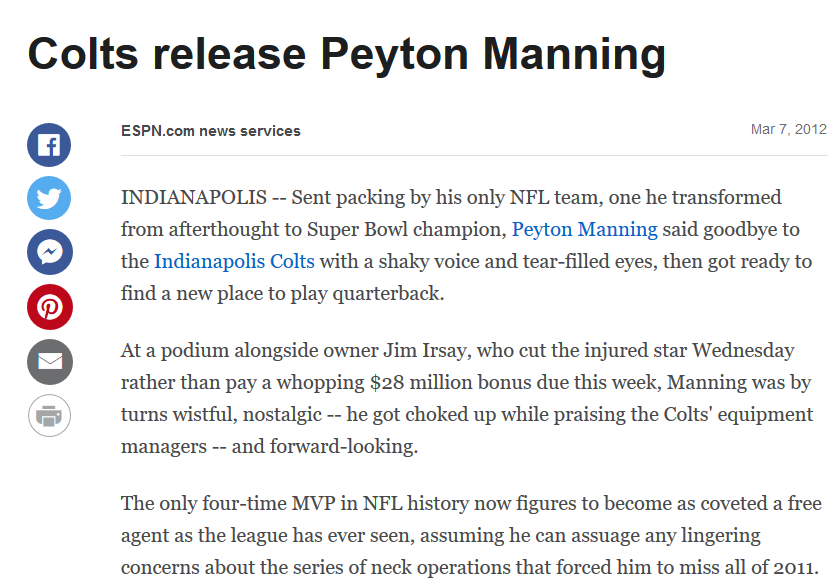This screenshot has width=840, height=586.
Task: Click the ESPN.com news services byline
Action: click(211, 131)
